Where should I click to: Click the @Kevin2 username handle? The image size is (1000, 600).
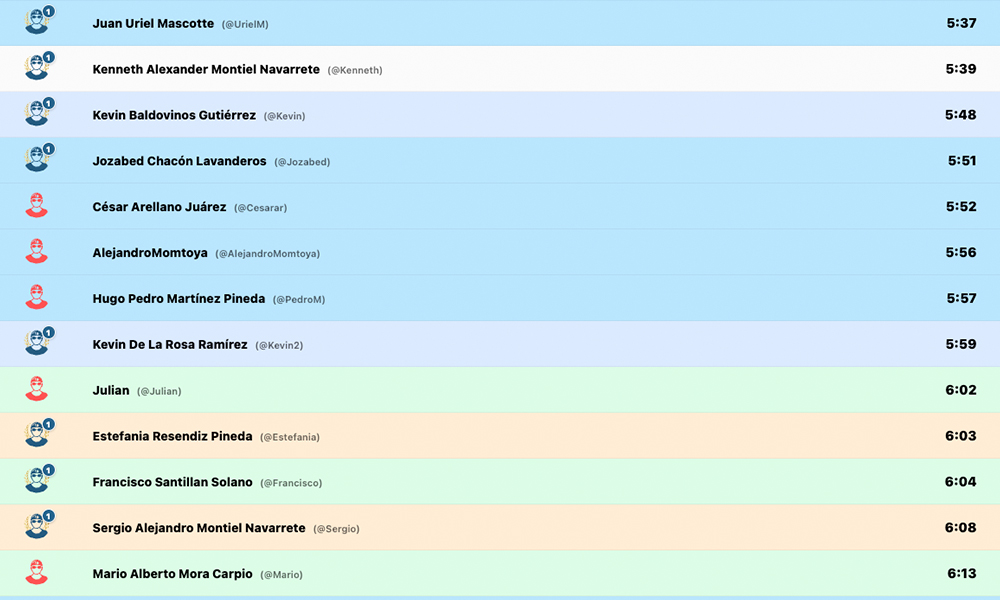(279, 345)
